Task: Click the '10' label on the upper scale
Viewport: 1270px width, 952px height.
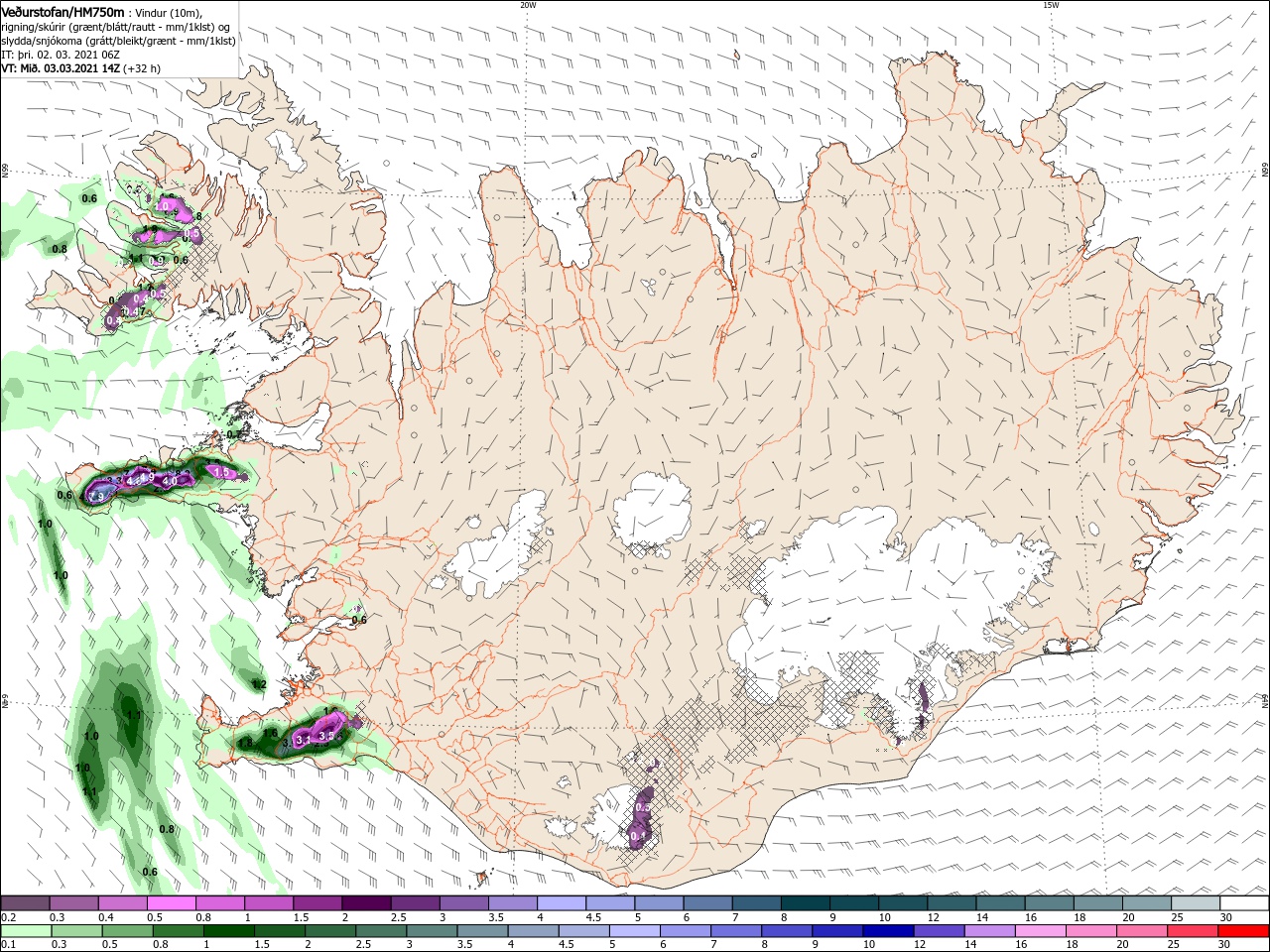Action: 884,917
